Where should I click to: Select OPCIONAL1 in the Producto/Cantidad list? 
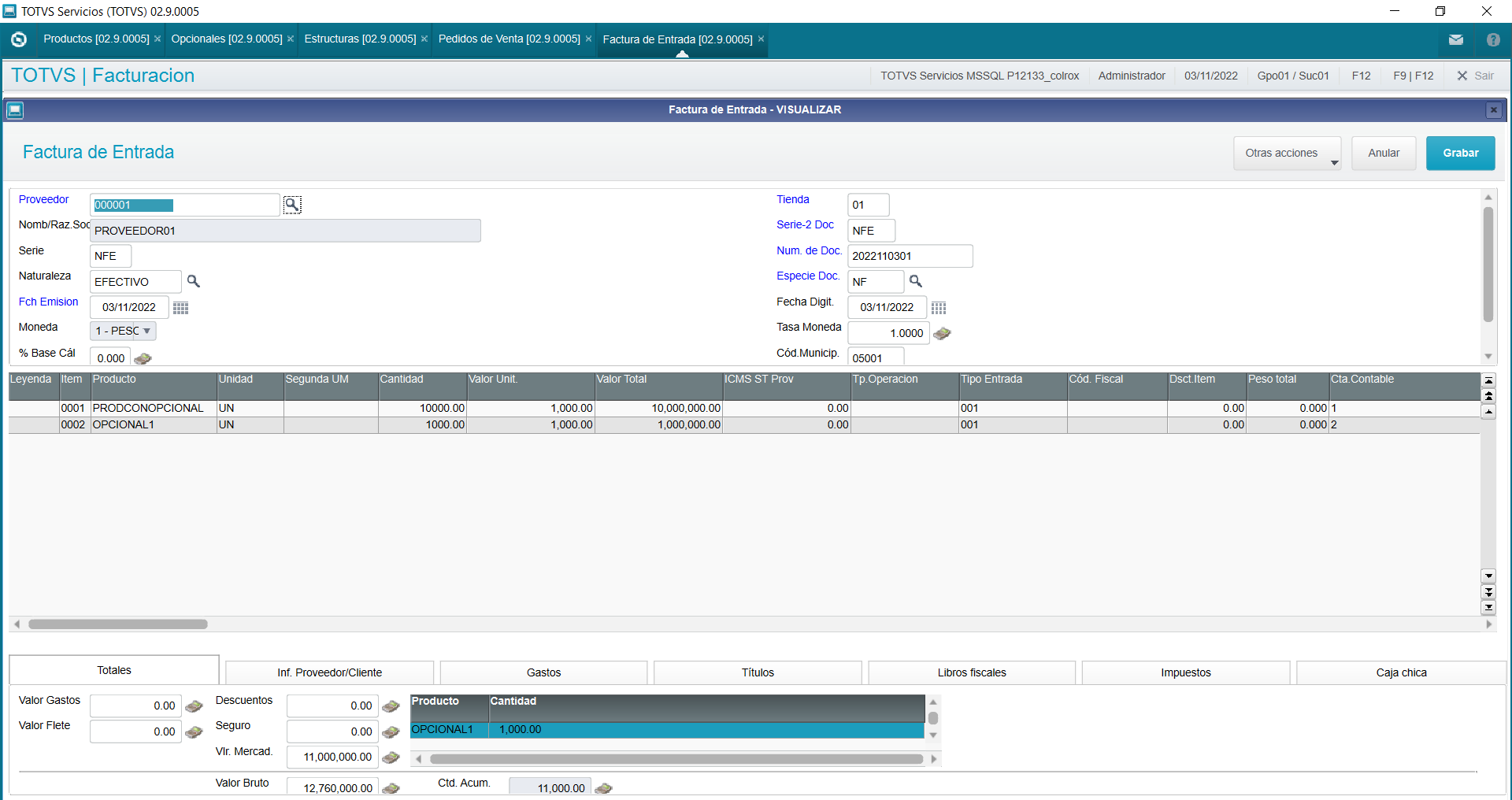pos(667,730)
